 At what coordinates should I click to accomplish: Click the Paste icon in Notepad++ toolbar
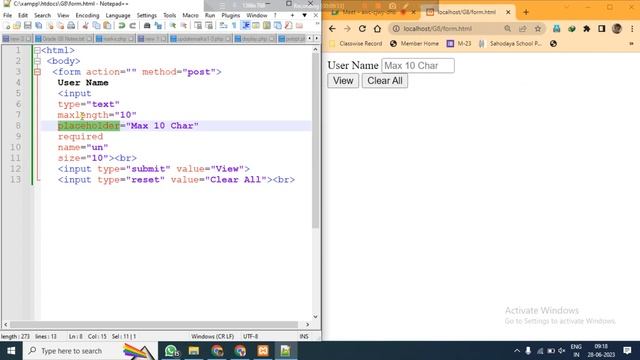tap(107, 26)
